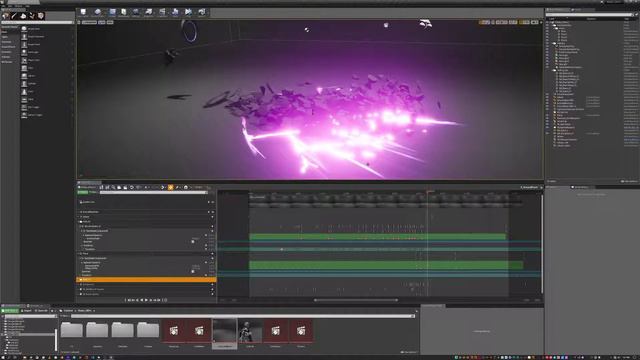
Task: Open the File menu
Action: tap(4, 6)
